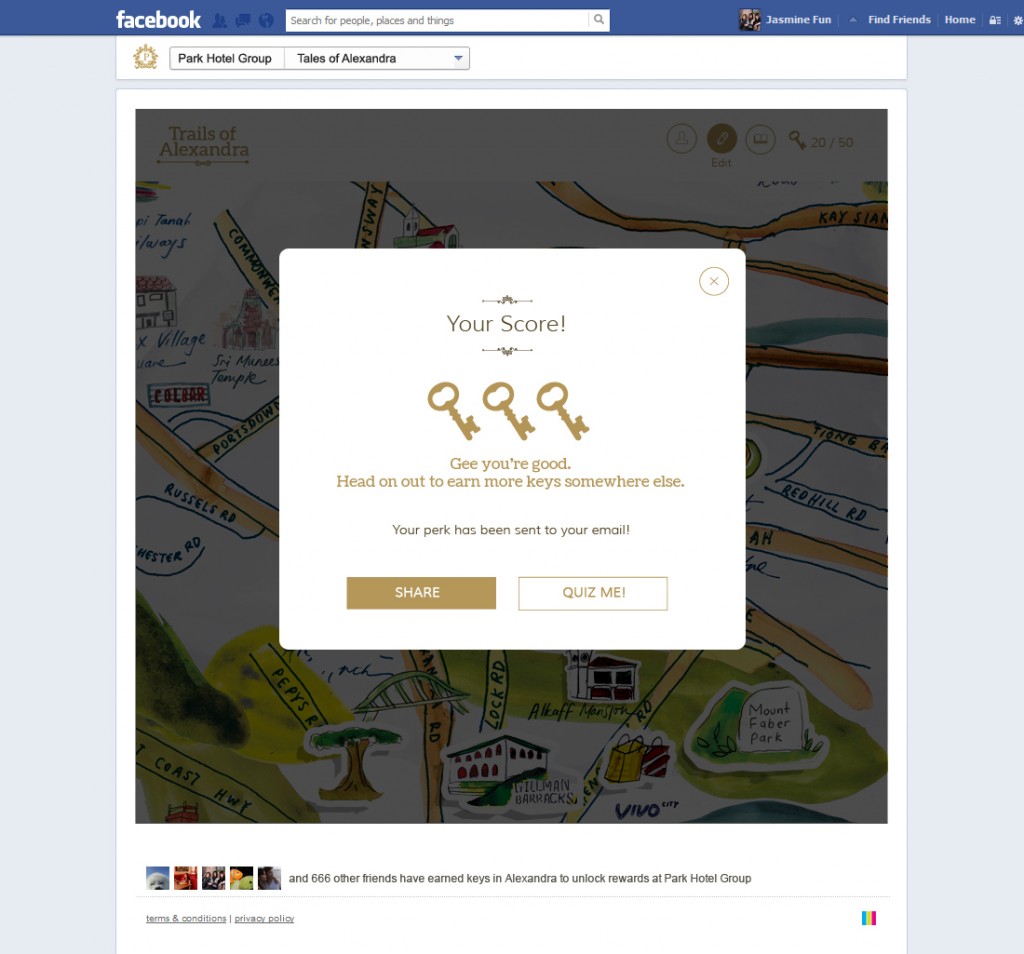The width and height of the screenshot is (1024, 954).
Task: Click the SHARE button
Action: tap(421, 593)
